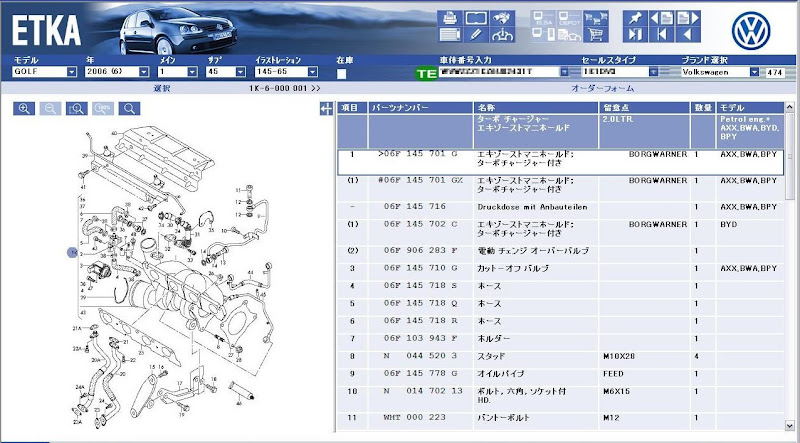
Task: Open the メイン group dropdown
Action: click(x=192, y=72)
